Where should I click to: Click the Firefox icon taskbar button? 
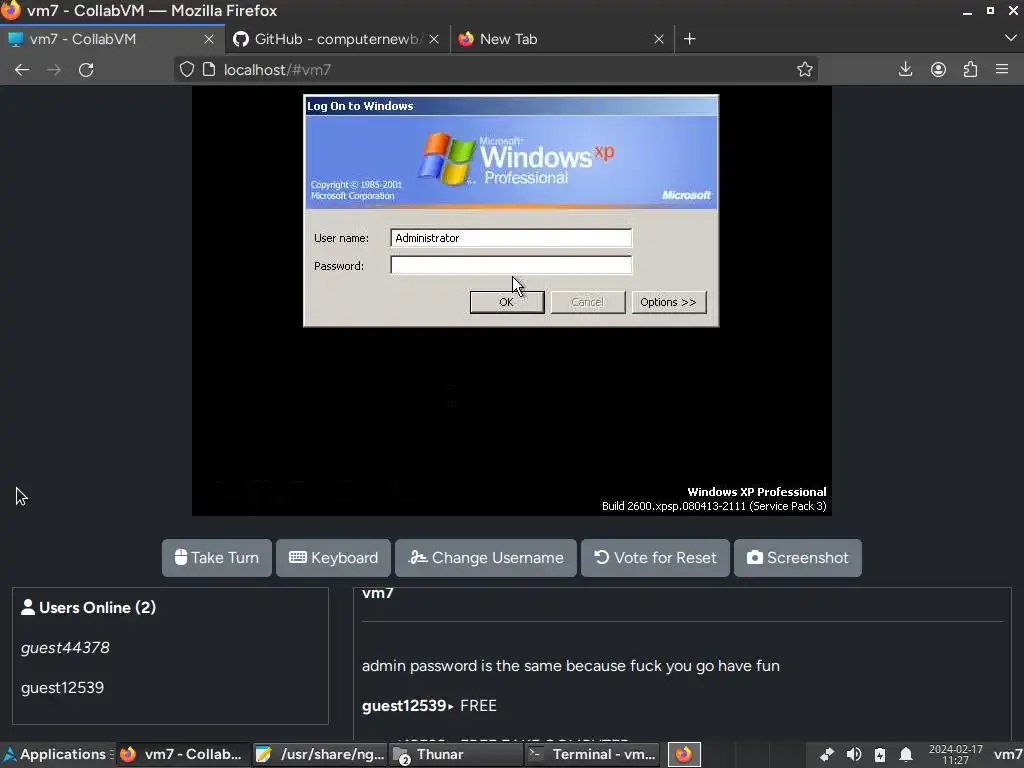[x=684, y=754]
